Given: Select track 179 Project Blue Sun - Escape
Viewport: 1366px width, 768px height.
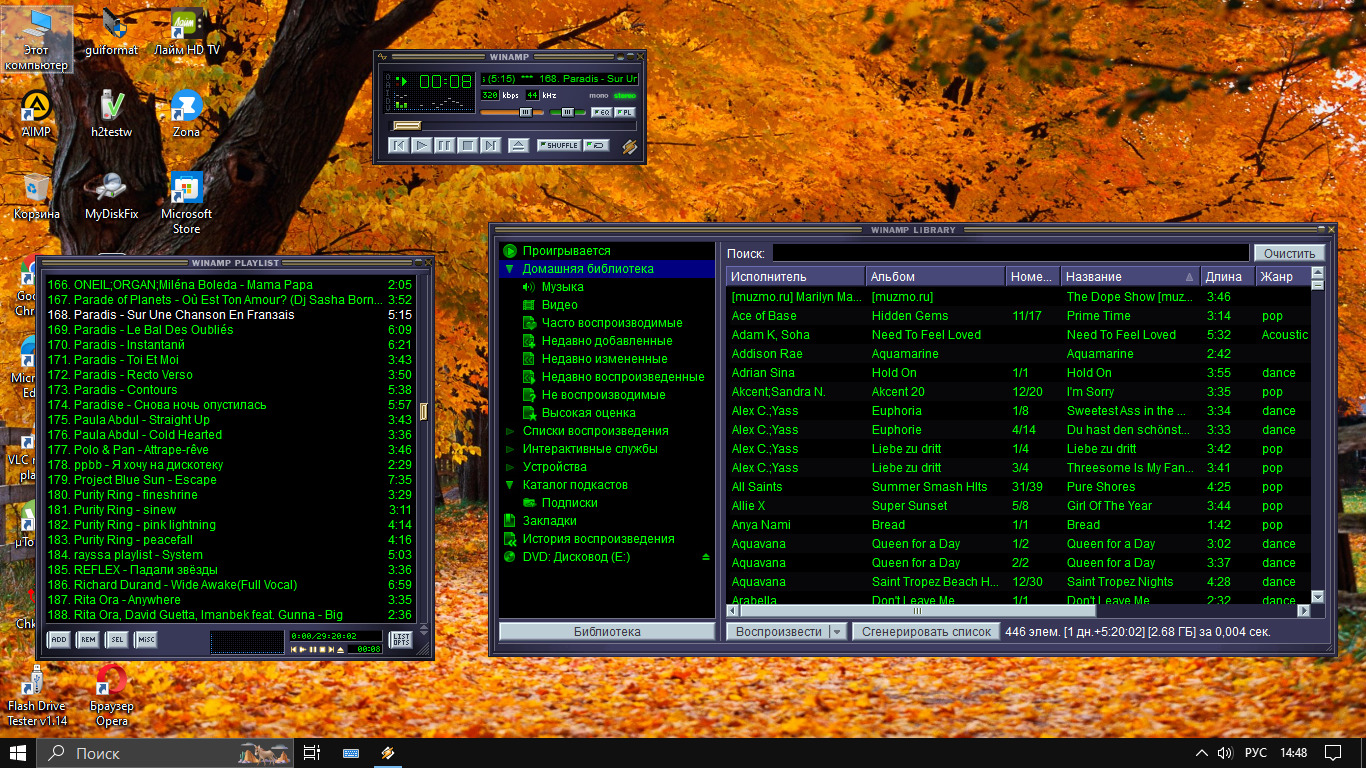Looking at the screenshot, I should coord(229,480).
